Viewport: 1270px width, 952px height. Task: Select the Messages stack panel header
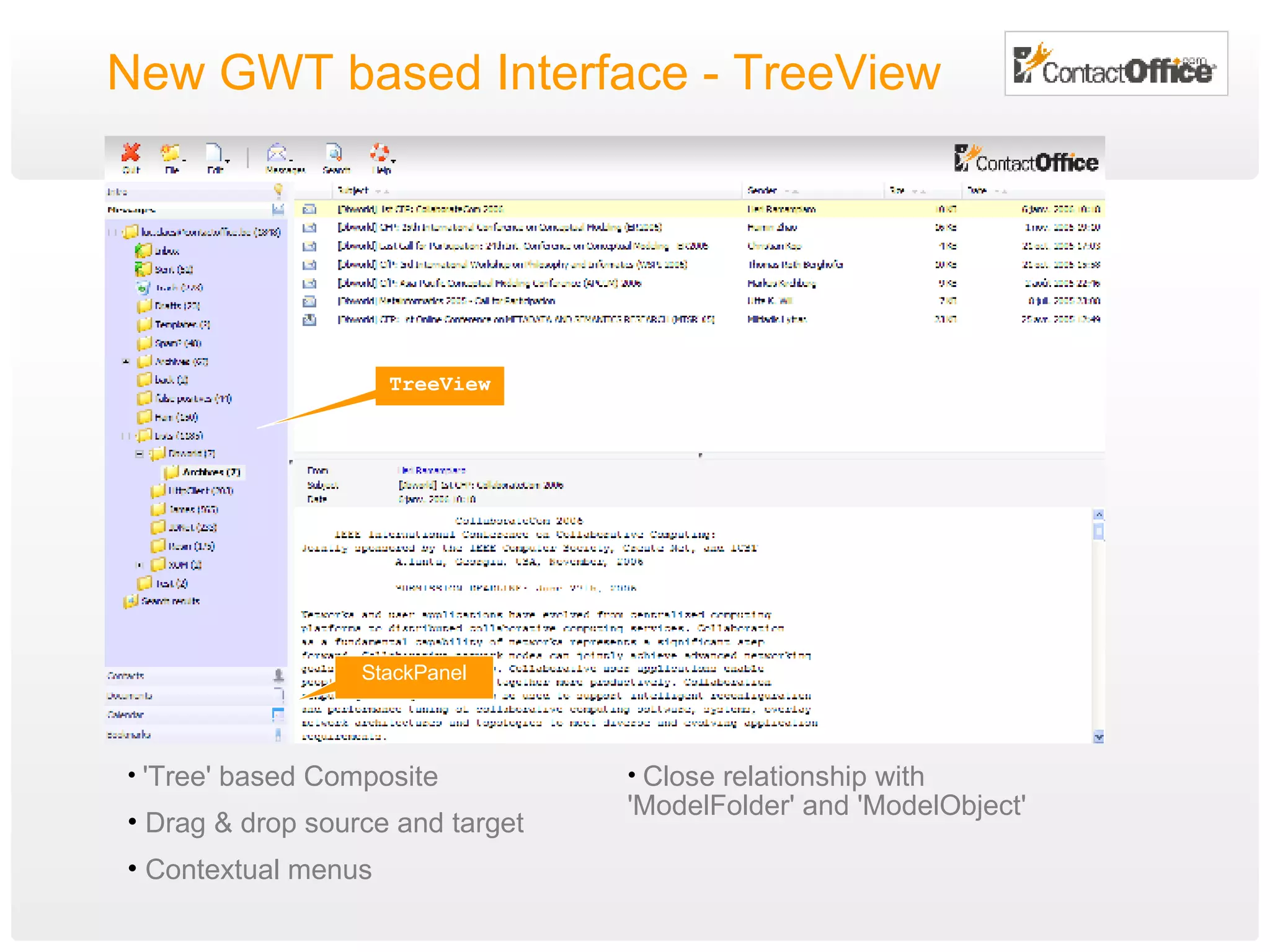tap(195, 210)
